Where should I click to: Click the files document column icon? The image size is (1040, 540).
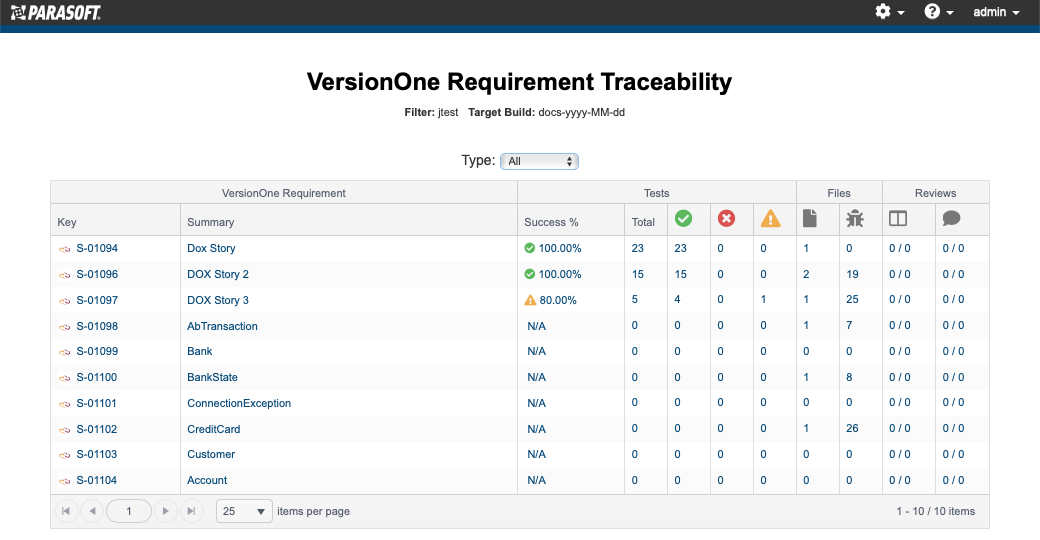point(809,218)
